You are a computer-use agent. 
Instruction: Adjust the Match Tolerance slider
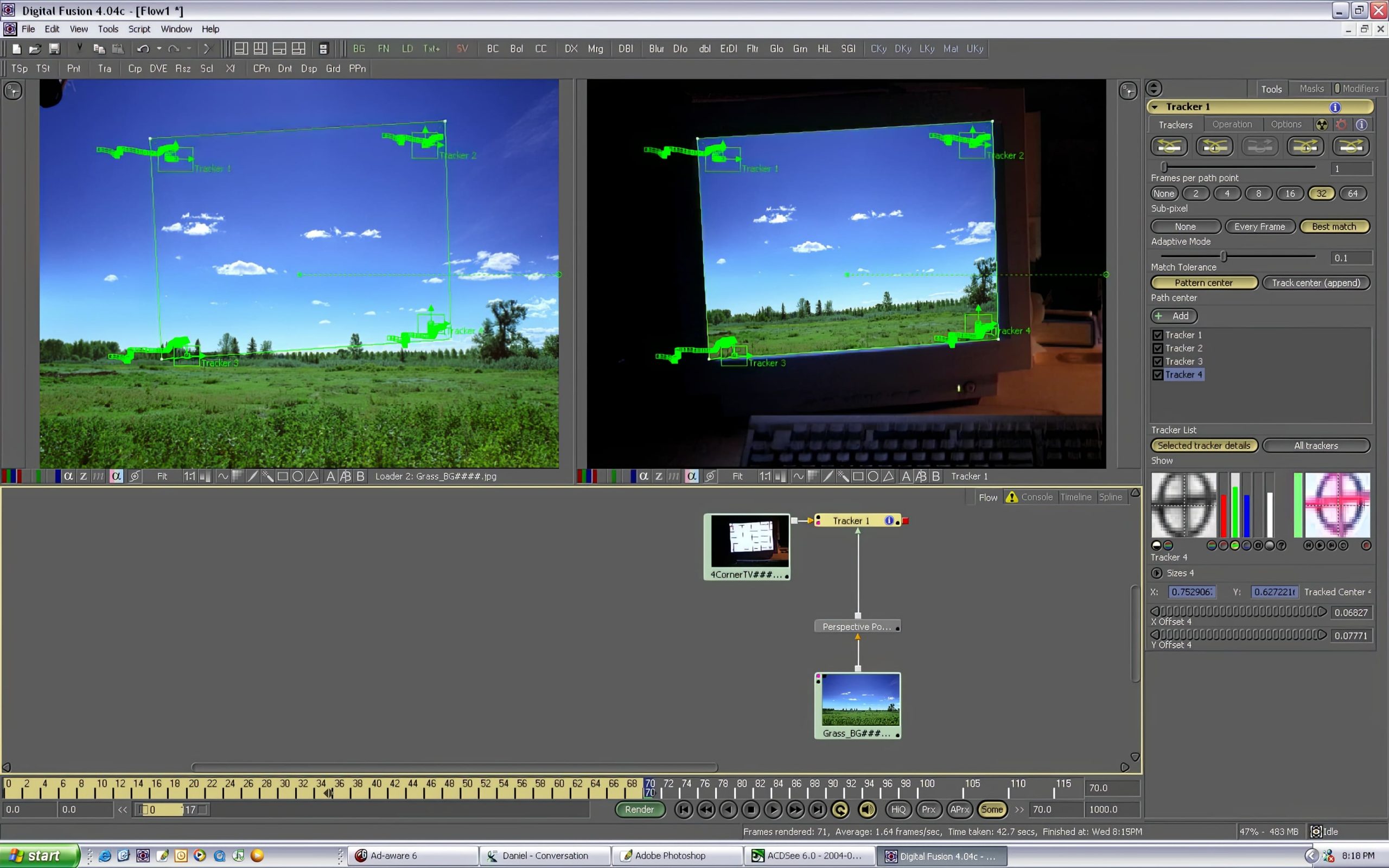point(1223,257)
